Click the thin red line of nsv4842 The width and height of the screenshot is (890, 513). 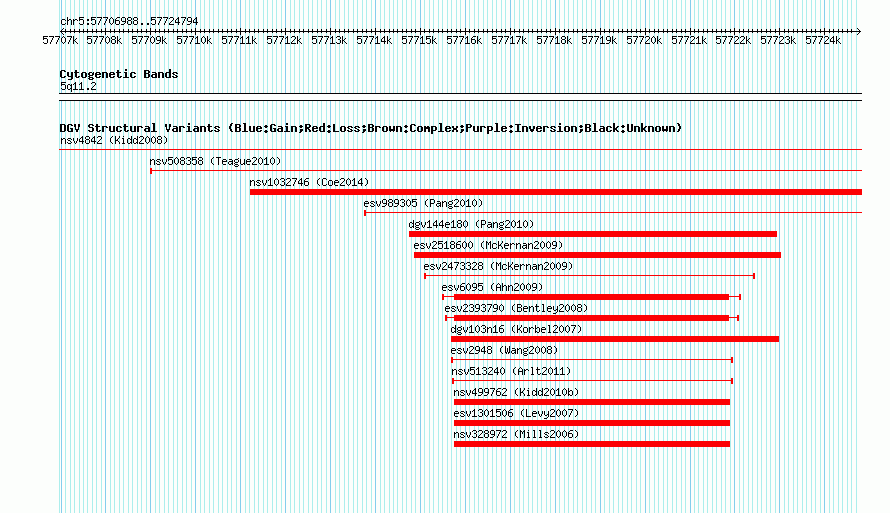pyautogui.click(x=460, y=150)
